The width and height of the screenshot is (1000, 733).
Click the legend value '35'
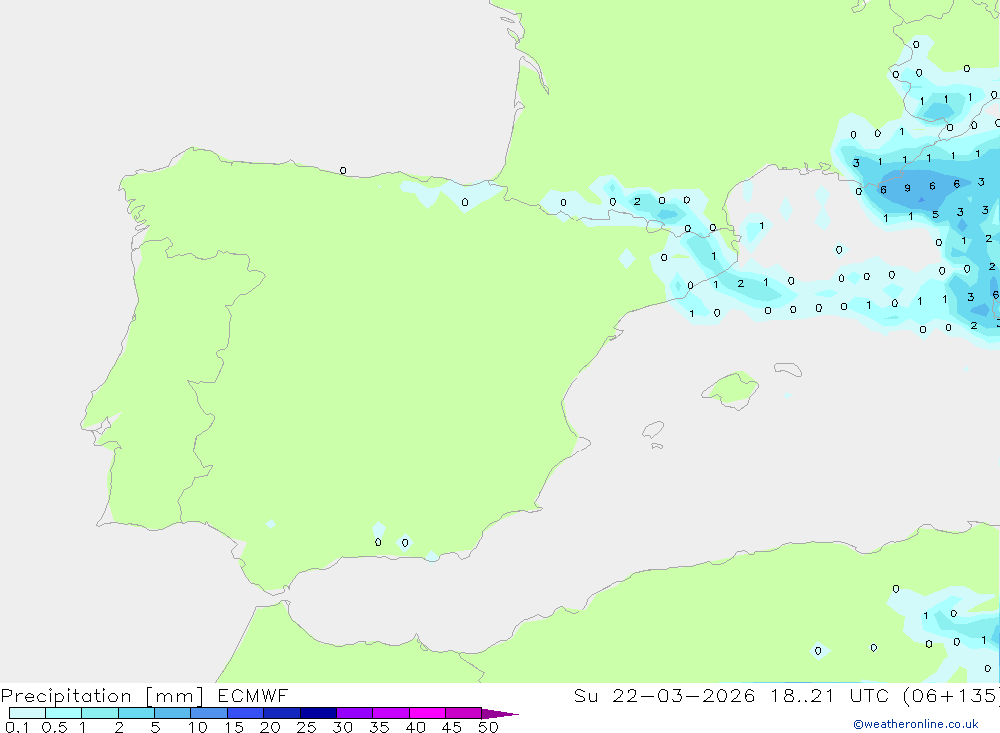click(x=379, y=727)
